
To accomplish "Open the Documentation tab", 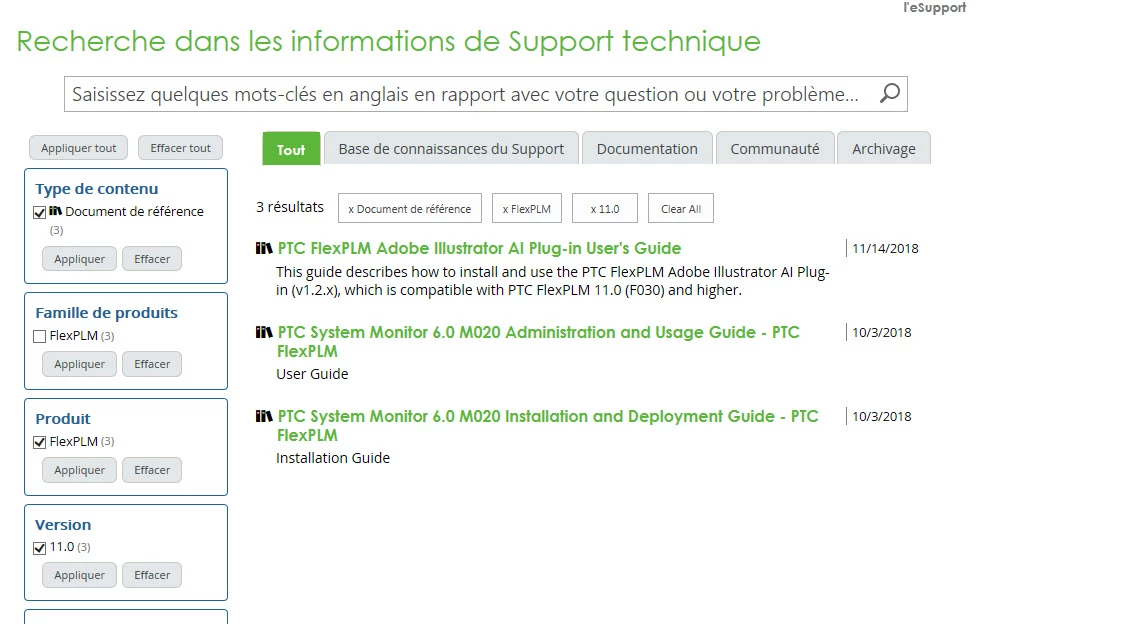I will point(647,149).
